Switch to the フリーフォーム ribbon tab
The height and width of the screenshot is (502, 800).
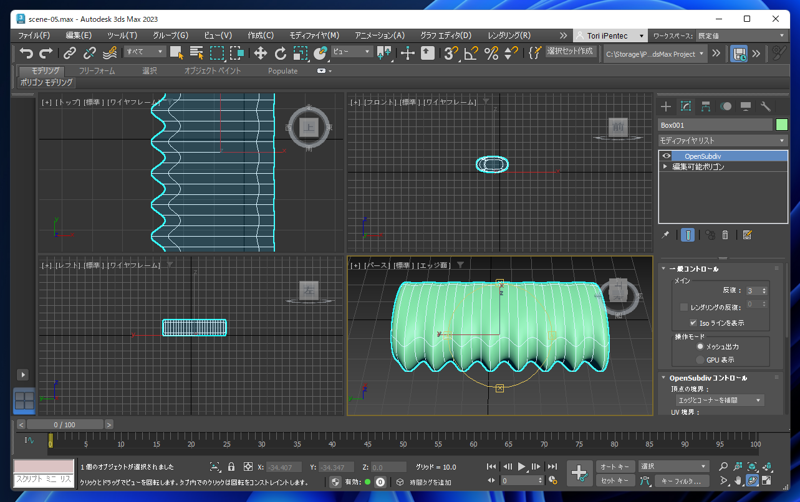[97, 71]
